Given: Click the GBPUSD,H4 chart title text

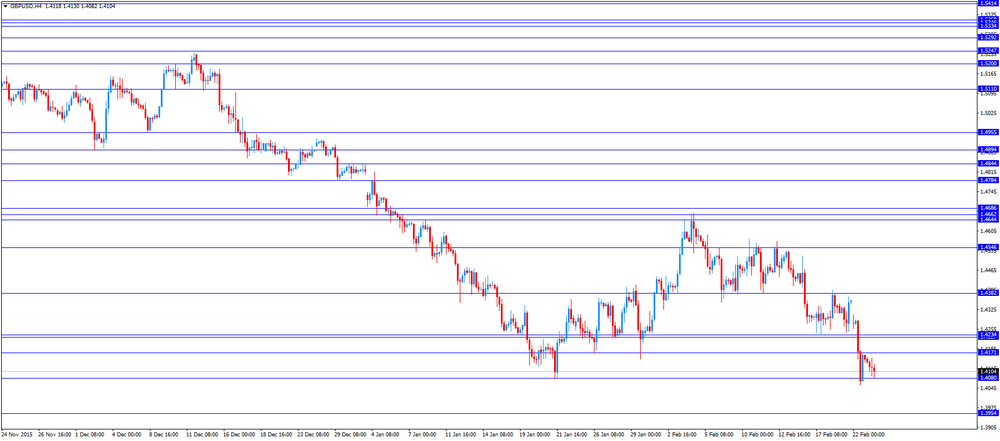Looking at the screenshot, I should pos(26,5).
